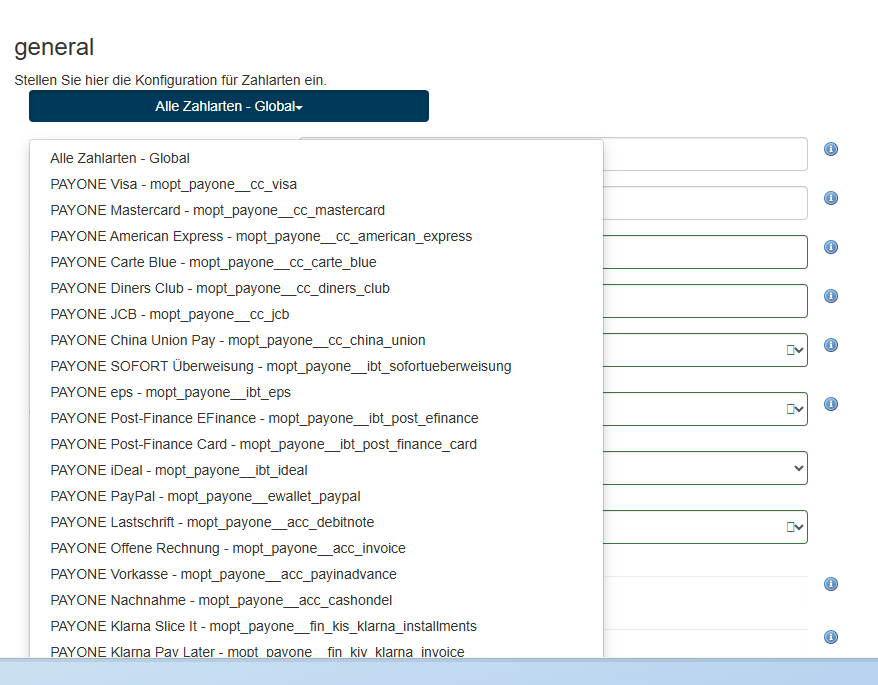
Task: Select PAYONE SOFORT Überweisung option
Action: (281, 366)
